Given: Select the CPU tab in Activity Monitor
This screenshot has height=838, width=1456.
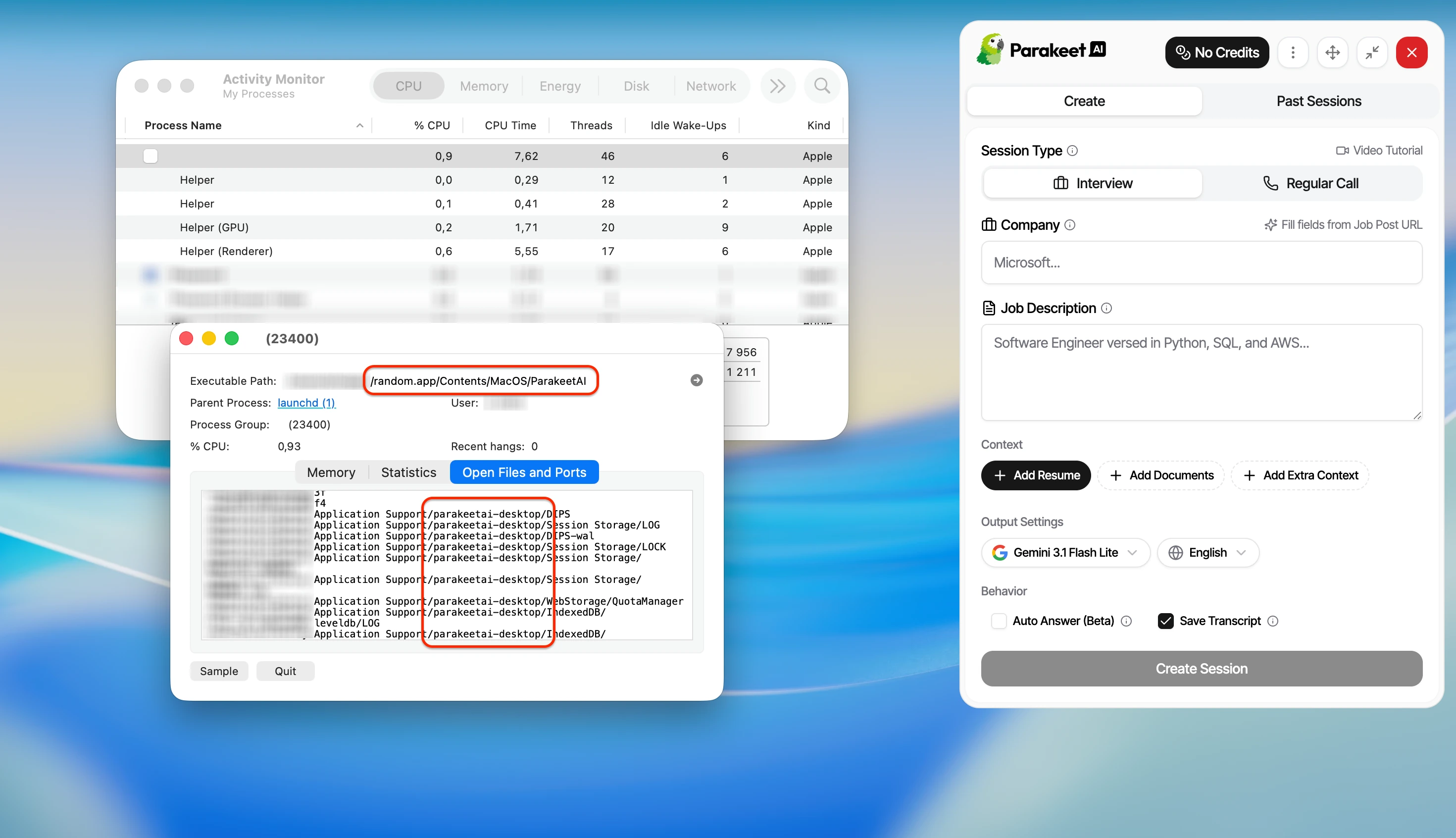Looking at the screenshot, I should pyautogui.click(x=408, y=86).
